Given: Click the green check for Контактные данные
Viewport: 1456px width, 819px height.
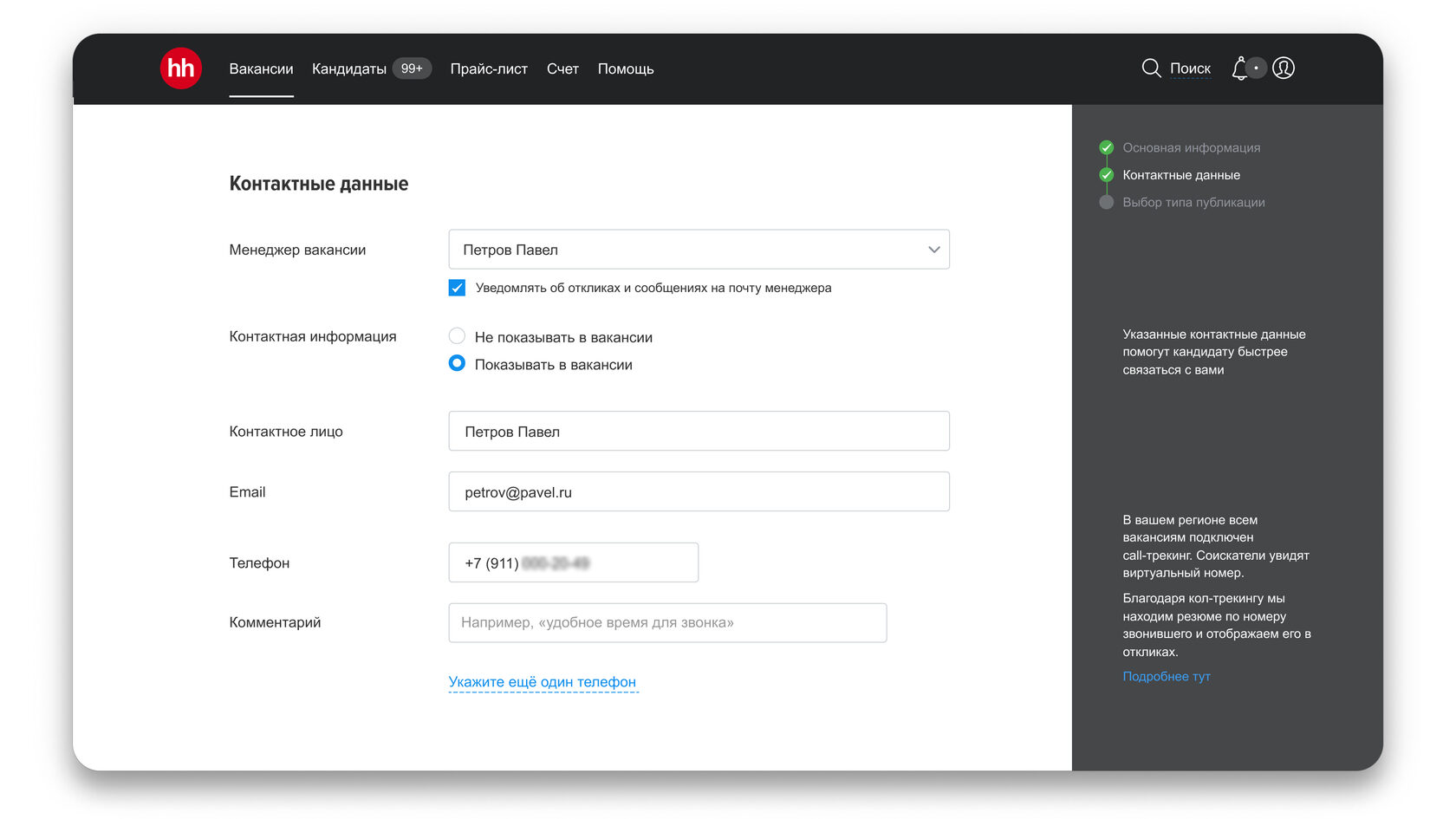Looking at the screenshot, I should pyautogui.click(x=1107, y=175).
